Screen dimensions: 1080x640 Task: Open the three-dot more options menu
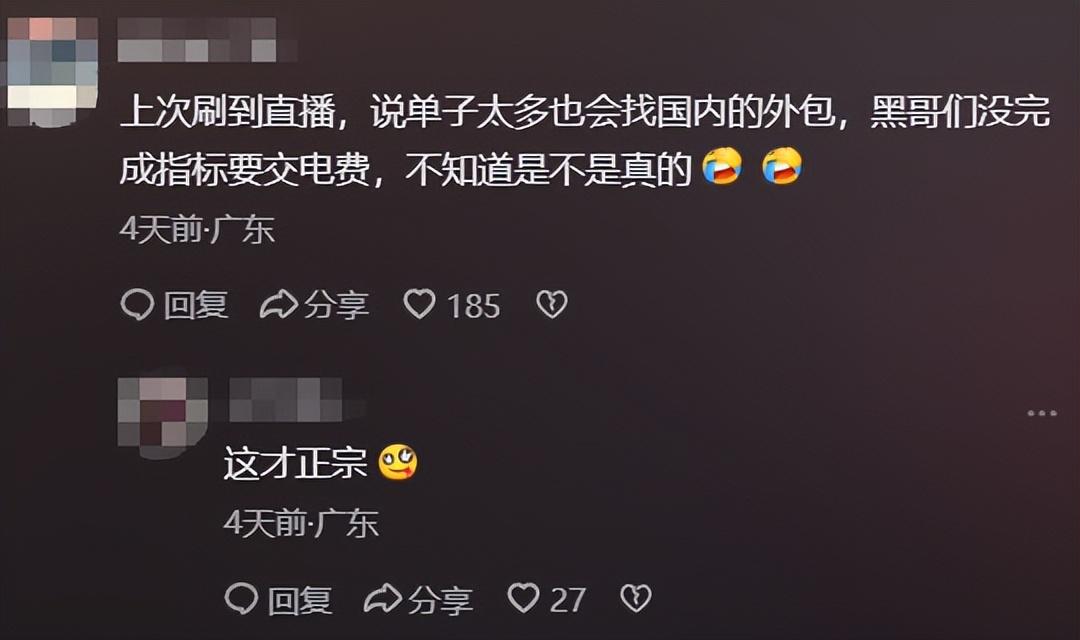click(x=1042, y=413)
